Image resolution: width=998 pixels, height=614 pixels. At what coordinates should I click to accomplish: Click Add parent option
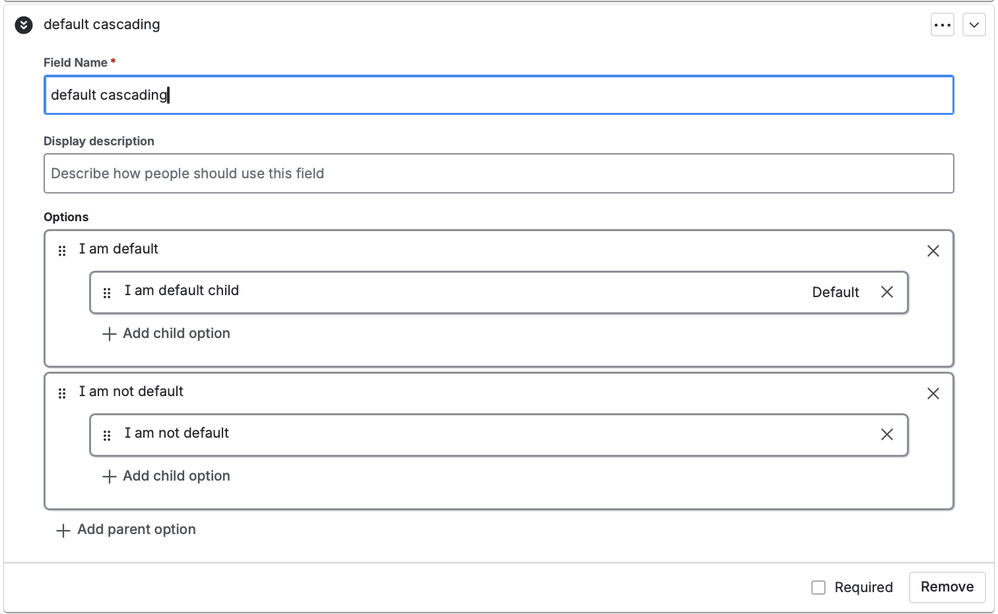[126, 530]
